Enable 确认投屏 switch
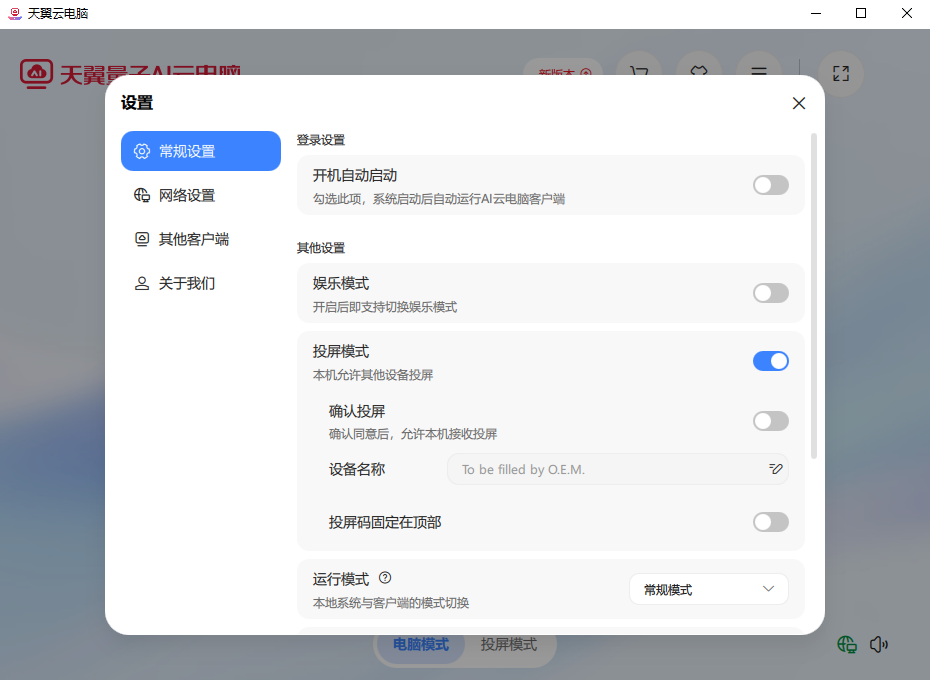 [770, 421]
